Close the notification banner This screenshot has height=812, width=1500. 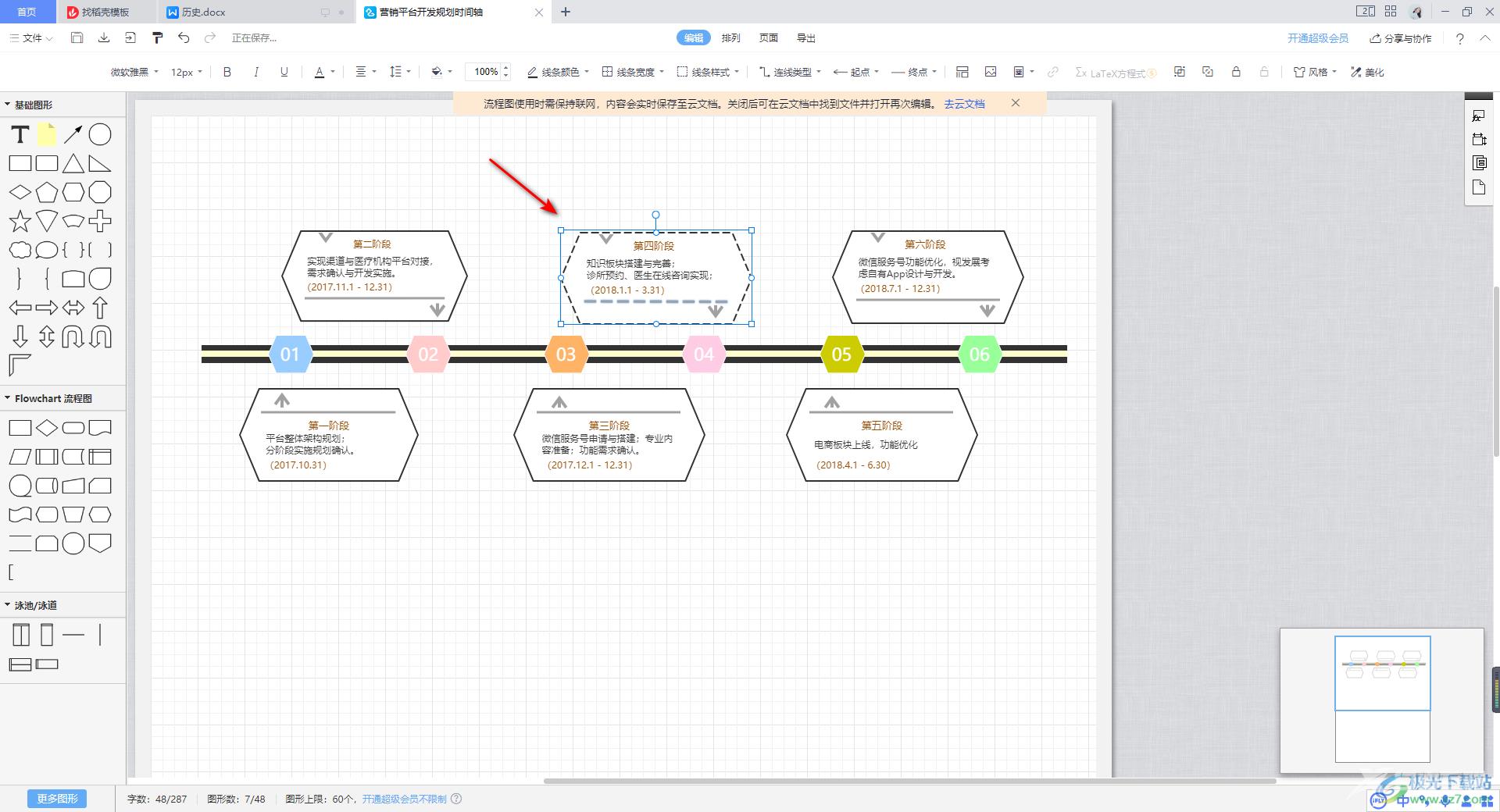(1016, 103)
